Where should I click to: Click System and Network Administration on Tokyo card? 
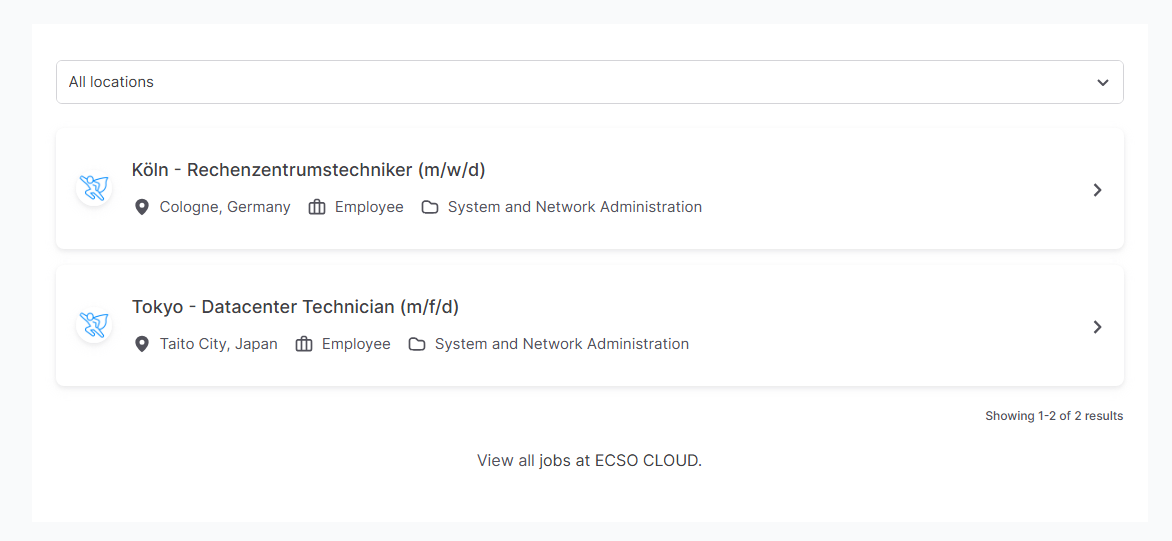click(x=561, y=344)
